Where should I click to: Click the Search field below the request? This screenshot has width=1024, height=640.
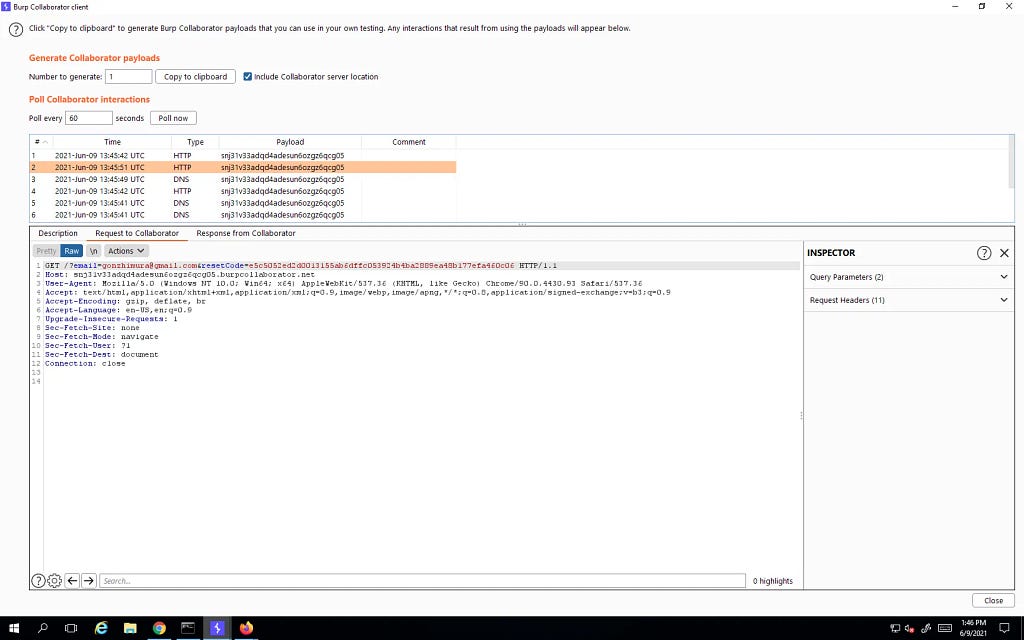point(422,581)
